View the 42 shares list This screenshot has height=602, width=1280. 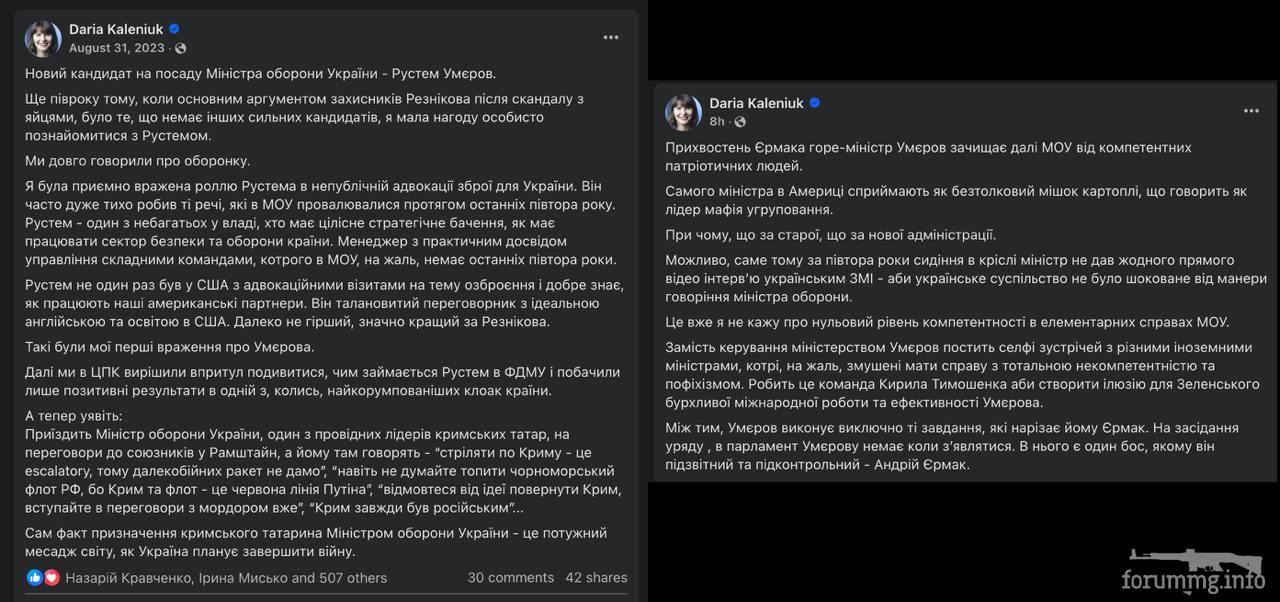(x=596, y=578)
